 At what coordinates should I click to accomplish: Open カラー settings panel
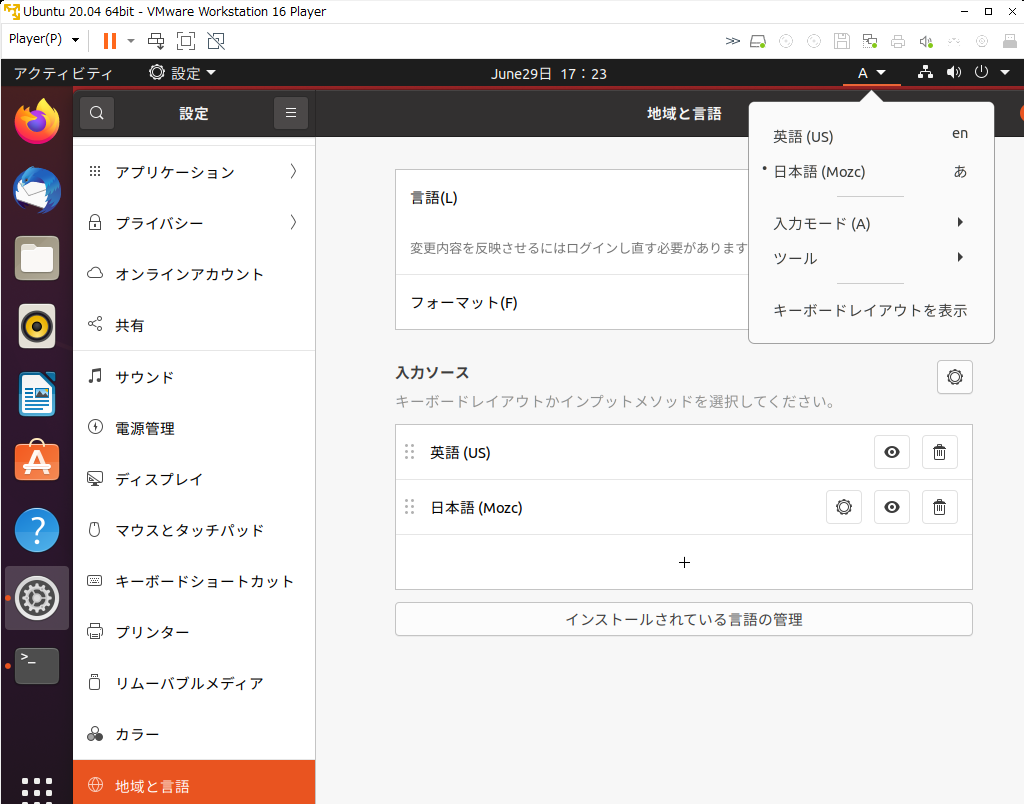[x=194, y=734]
